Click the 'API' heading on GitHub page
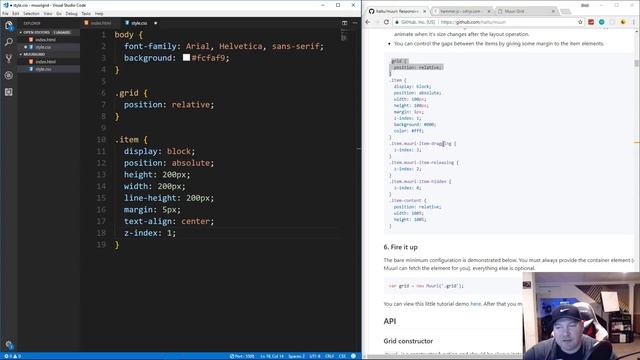640x360 pixels. tap(390, 321)
